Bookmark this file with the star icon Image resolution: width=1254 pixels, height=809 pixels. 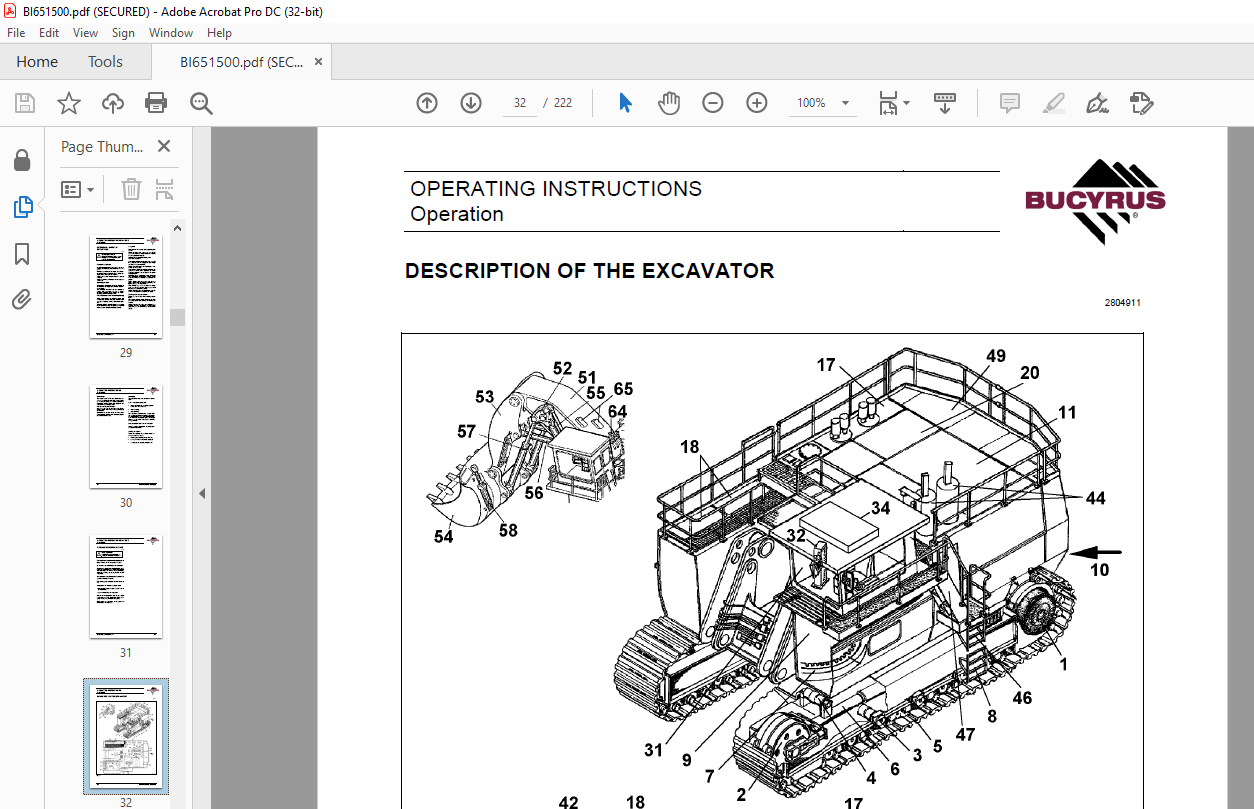pyautogui.click(x=68, y=103)
